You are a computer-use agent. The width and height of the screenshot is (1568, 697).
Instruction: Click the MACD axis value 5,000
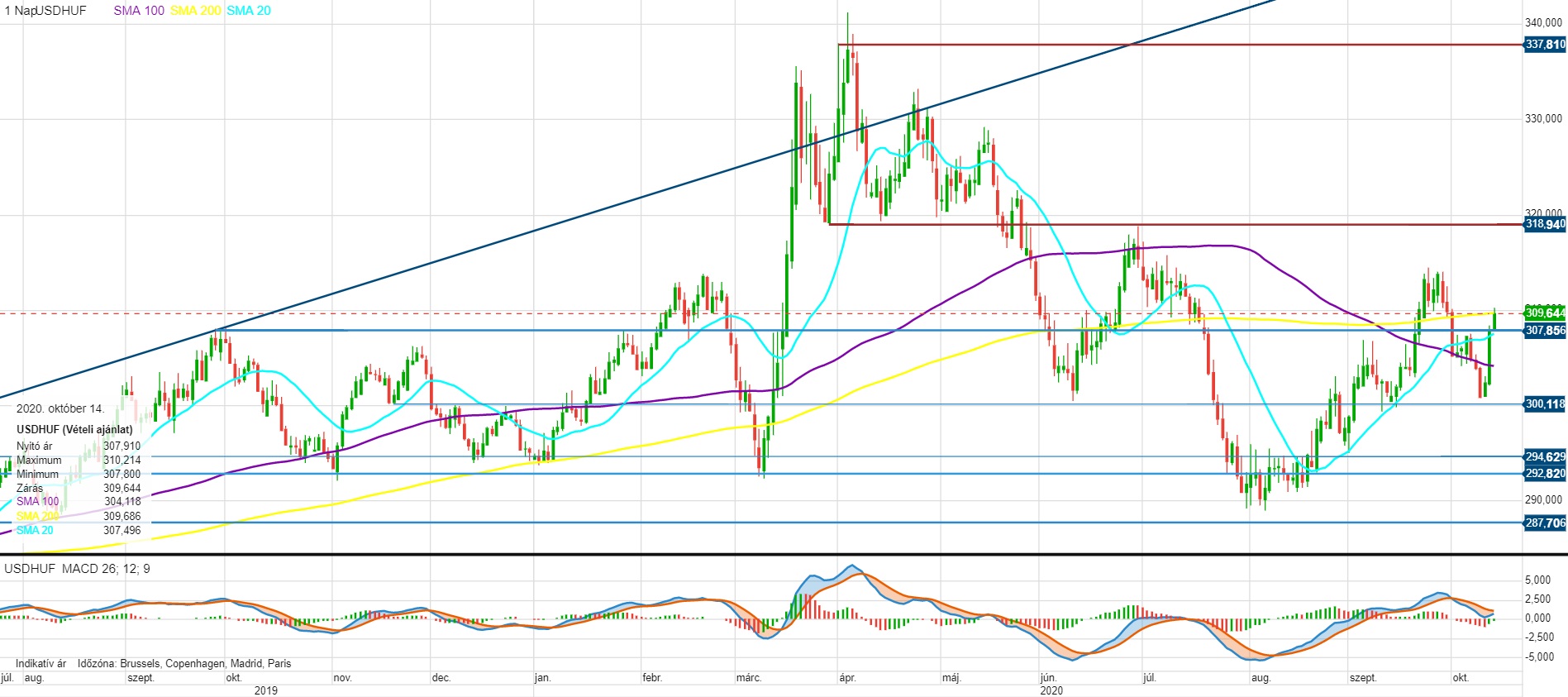1538,580
